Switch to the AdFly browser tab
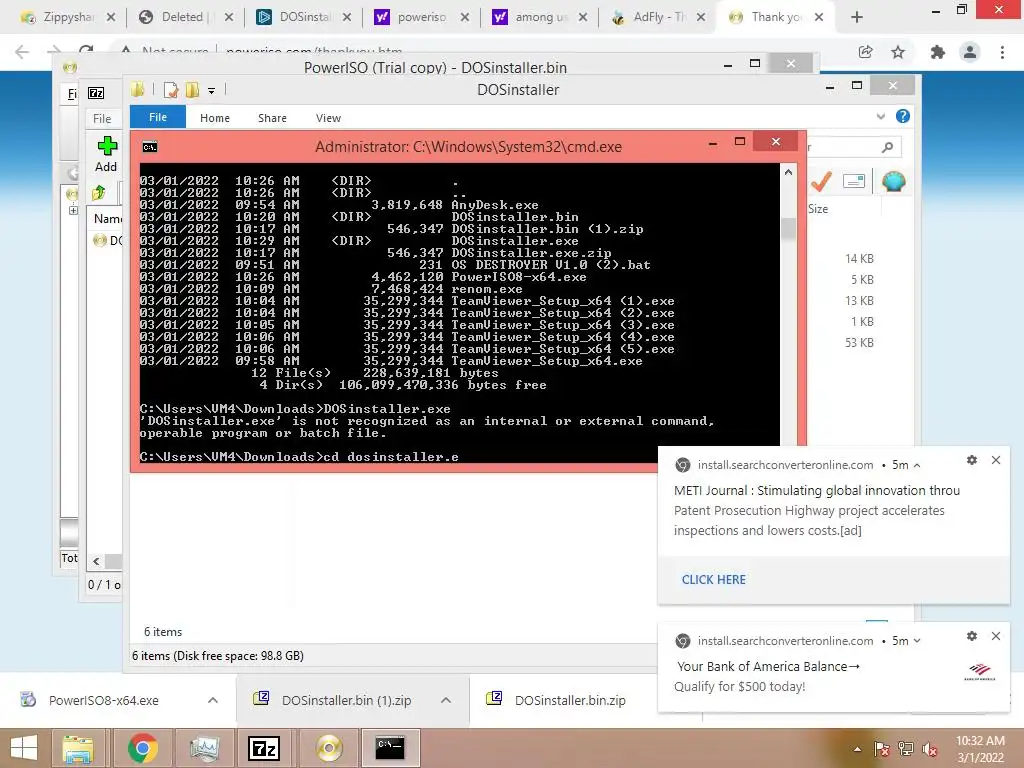 tap(658, 17)
